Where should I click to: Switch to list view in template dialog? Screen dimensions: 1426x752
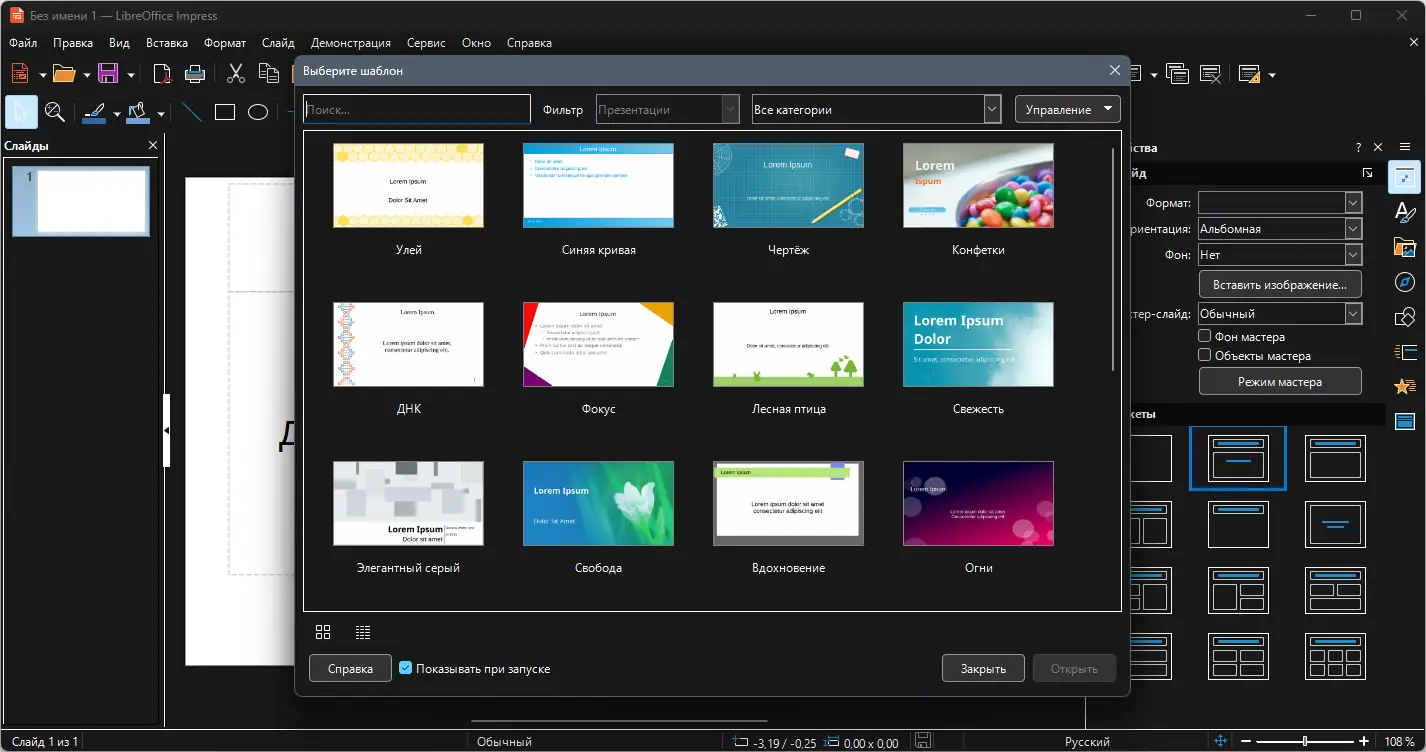click(x=363, y=632)
